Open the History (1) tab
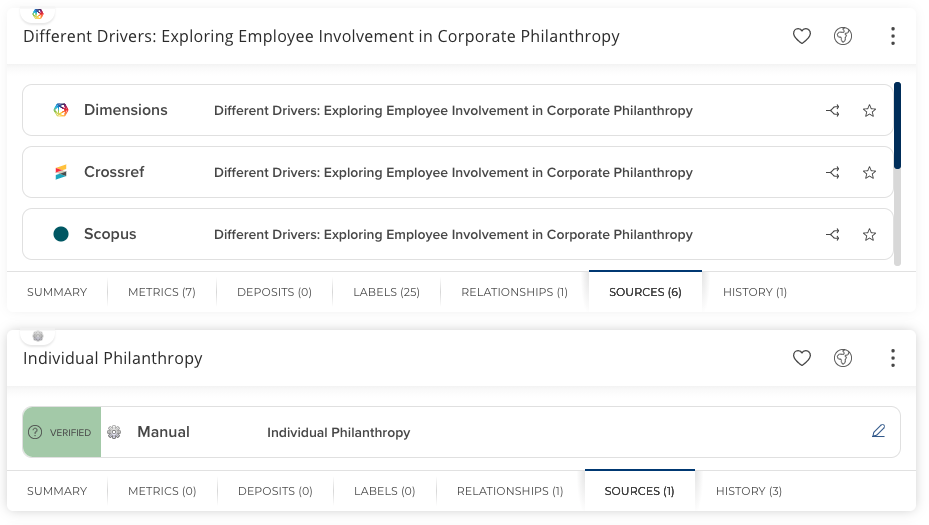Viewport: 929px width, 525px height. point(754,292)
